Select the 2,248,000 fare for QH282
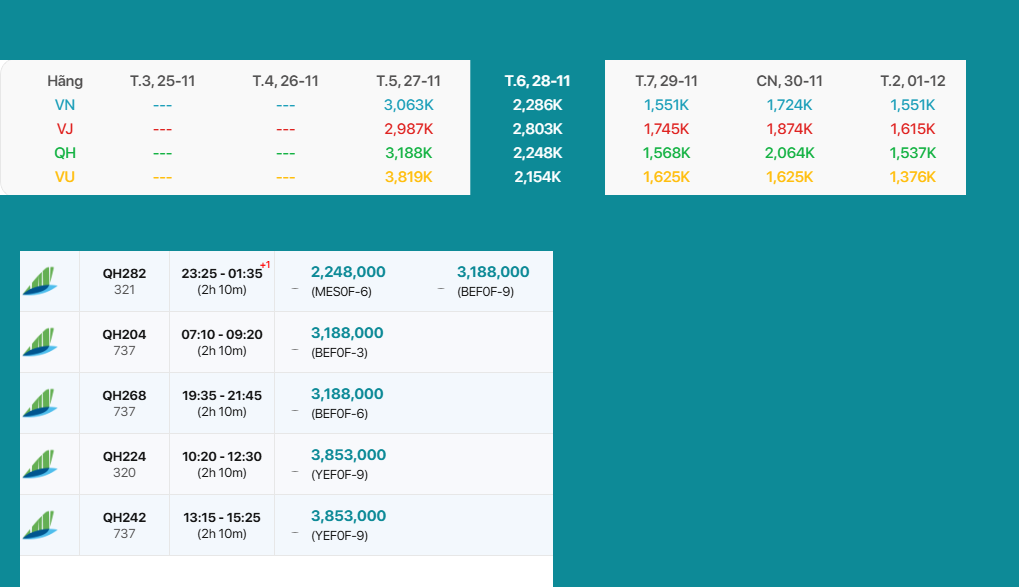 point(348,272)
